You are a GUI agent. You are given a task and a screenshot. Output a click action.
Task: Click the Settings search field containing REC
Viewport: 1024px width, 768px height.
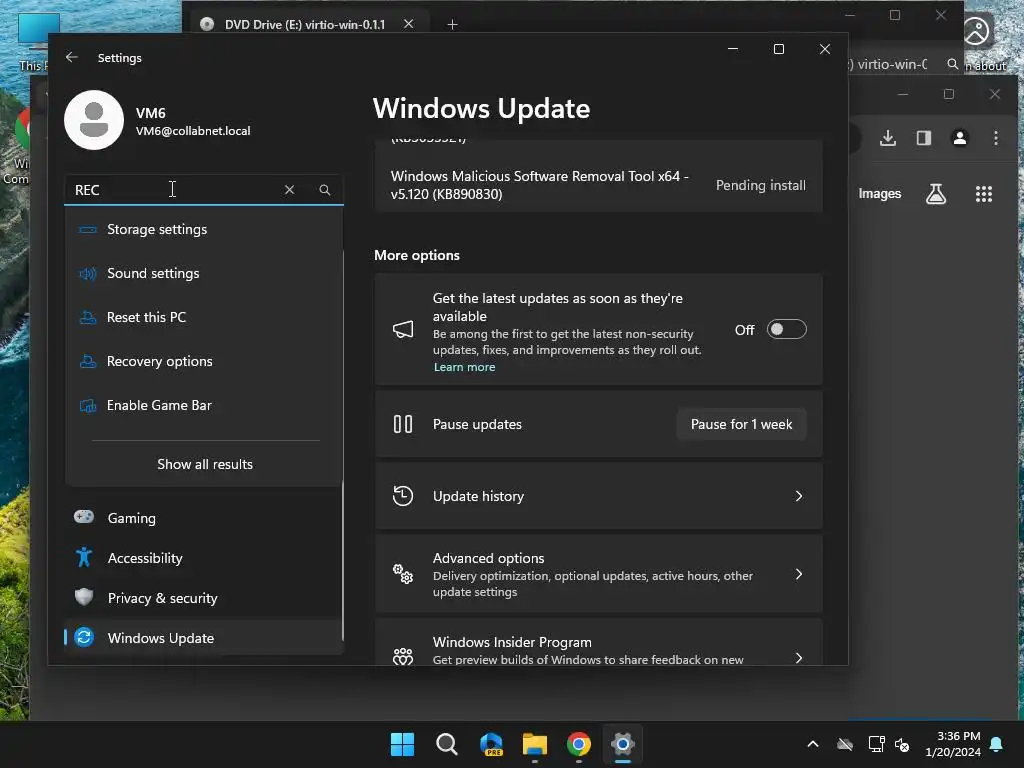tap(203, 190)
